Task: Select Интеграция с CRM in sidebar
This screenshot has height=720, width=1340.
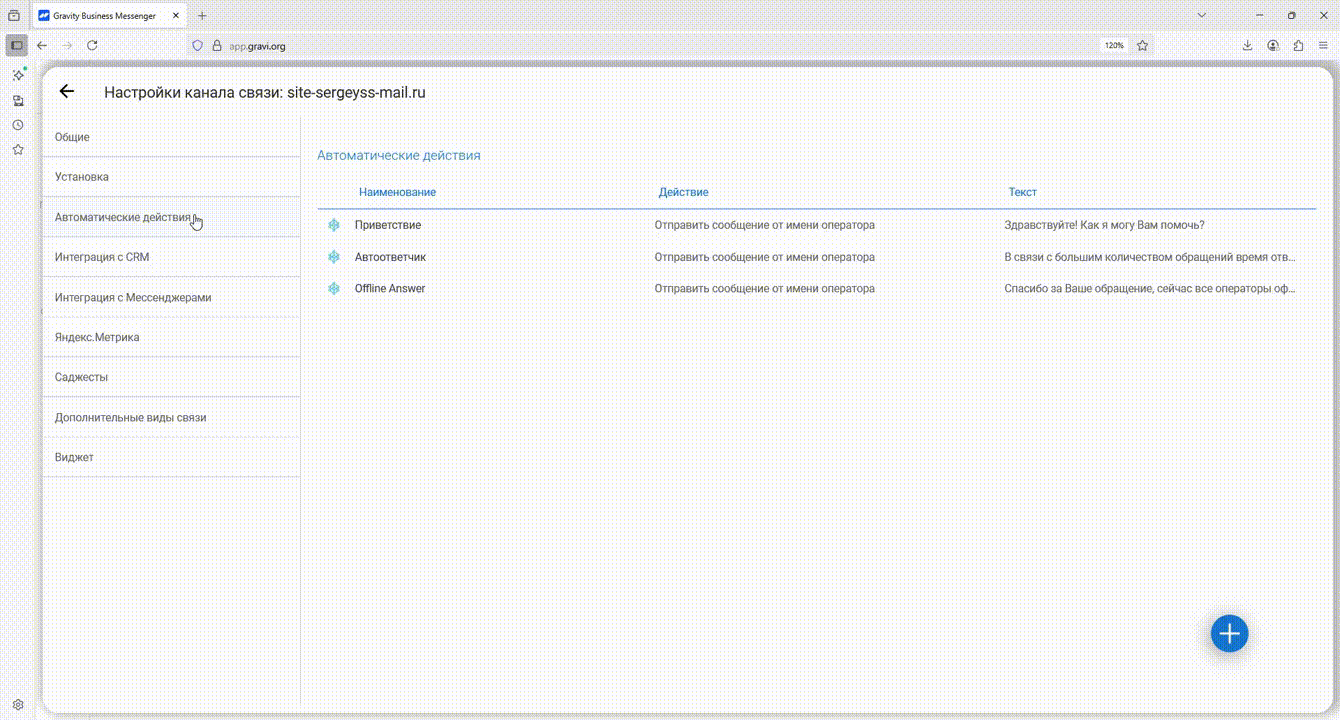Action: [x=102, y=257]
